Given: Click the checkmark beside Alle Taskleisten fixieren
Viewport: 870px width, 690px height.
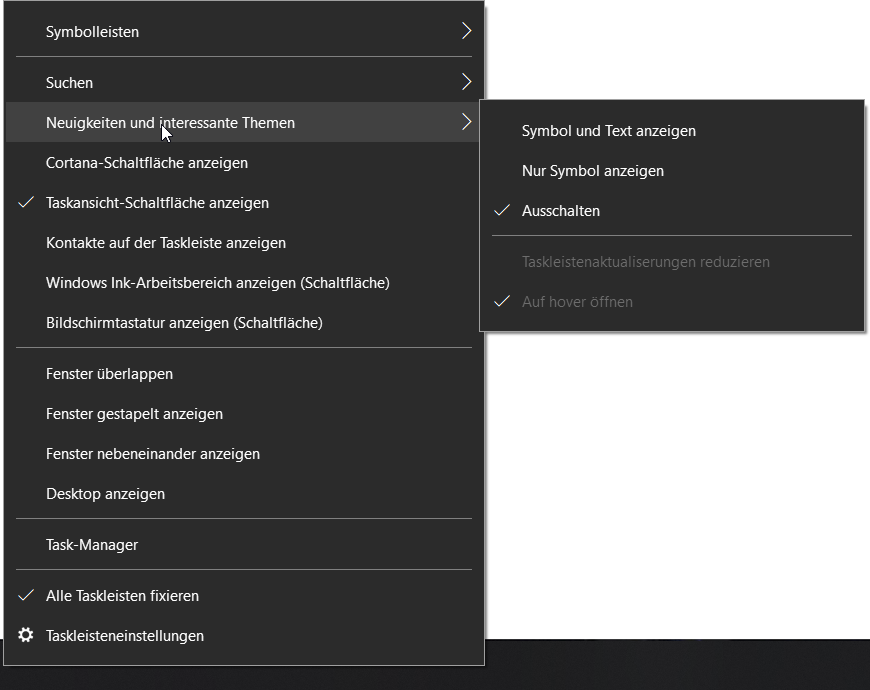Looking at the screenshot, I should [26, 595].
